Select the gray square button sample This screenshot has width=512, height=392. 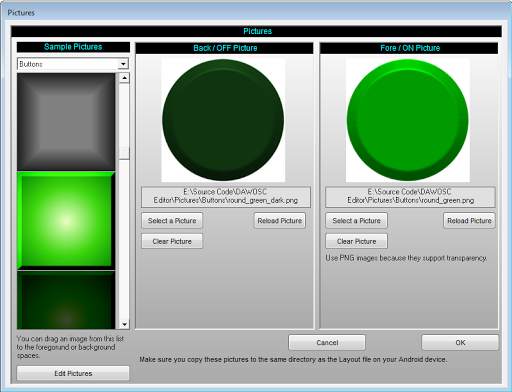(x=66, y=122)
